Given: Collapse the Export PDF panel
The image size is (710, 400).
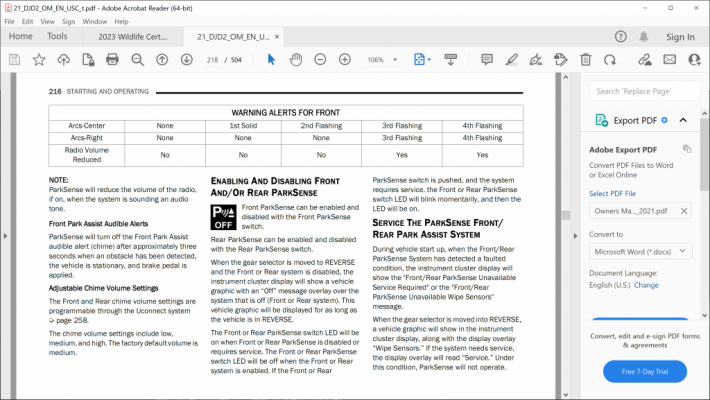Looking at the screenshot, I should click(683, 120).
